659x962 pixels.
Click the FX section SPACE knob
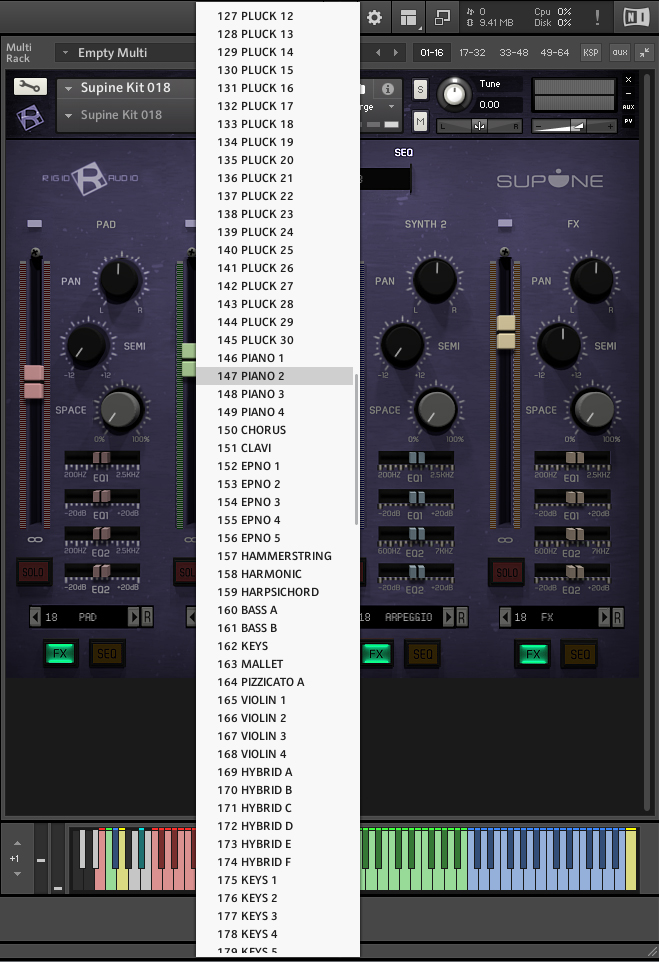593,409
